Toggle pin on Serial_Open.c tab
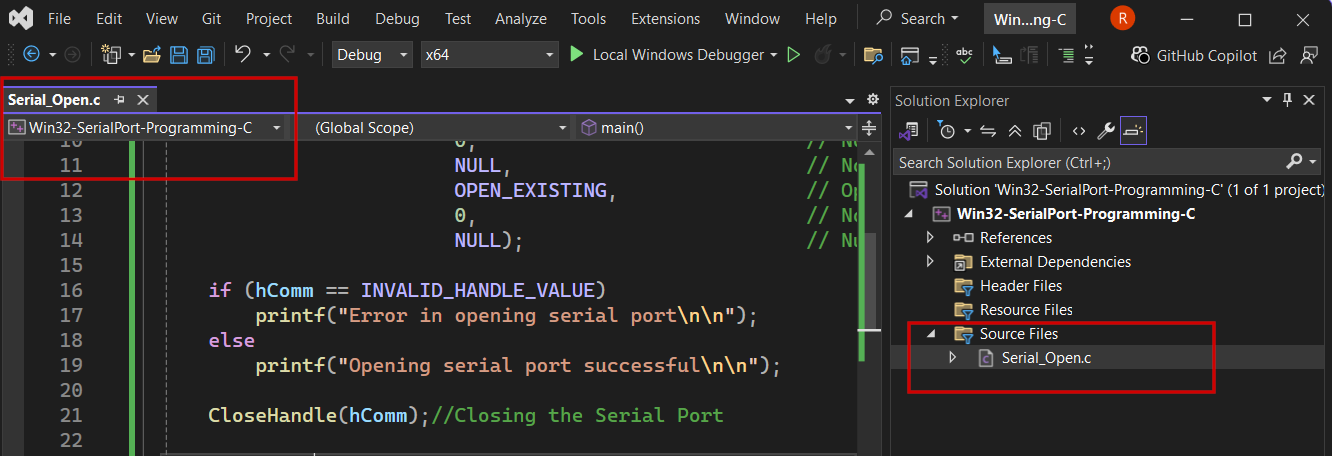The height and width of the screenshot is (456, 1332). coord(119,100)
